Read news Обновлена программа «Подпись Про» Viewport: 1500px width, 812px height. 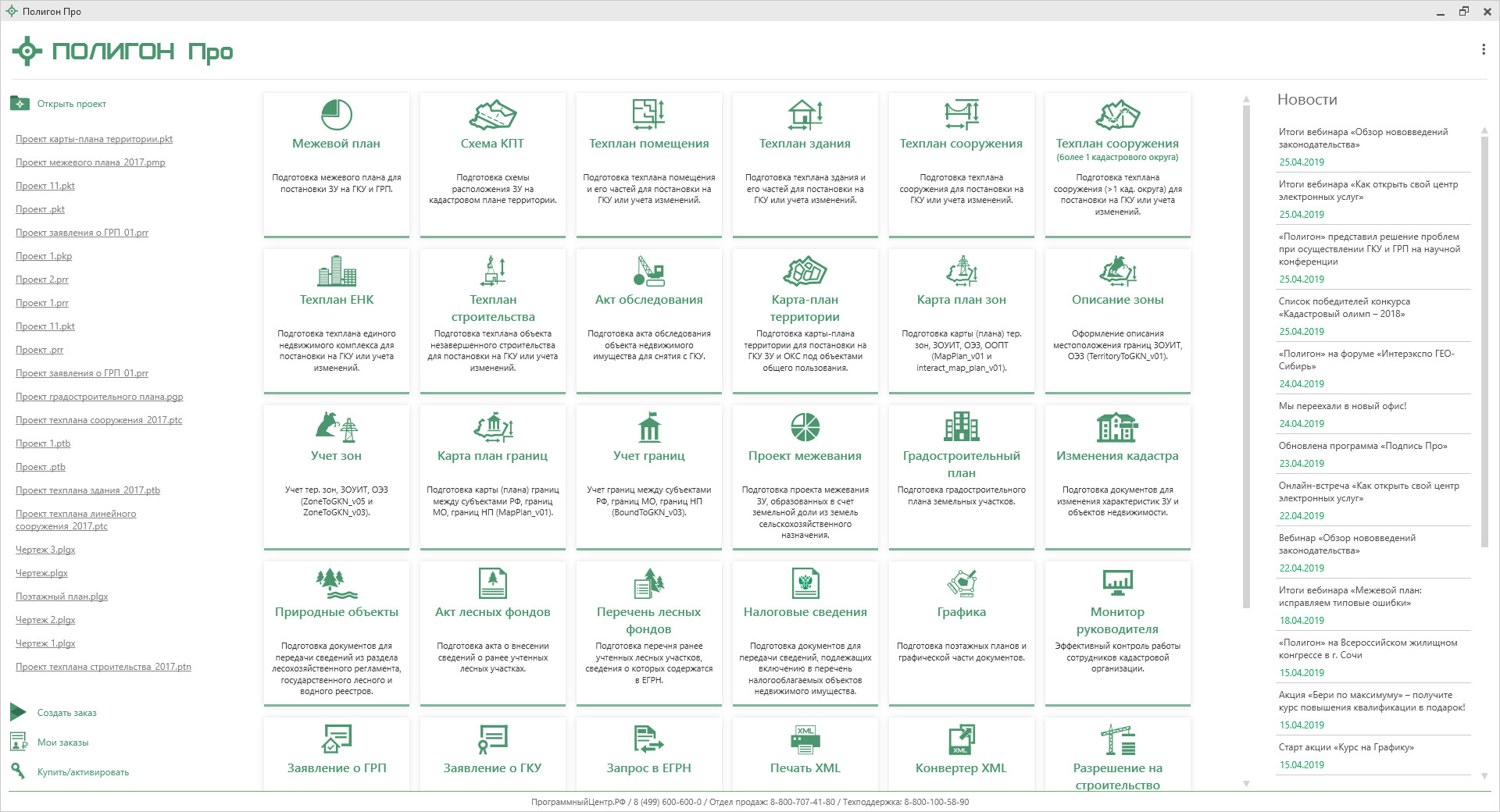1363,446
